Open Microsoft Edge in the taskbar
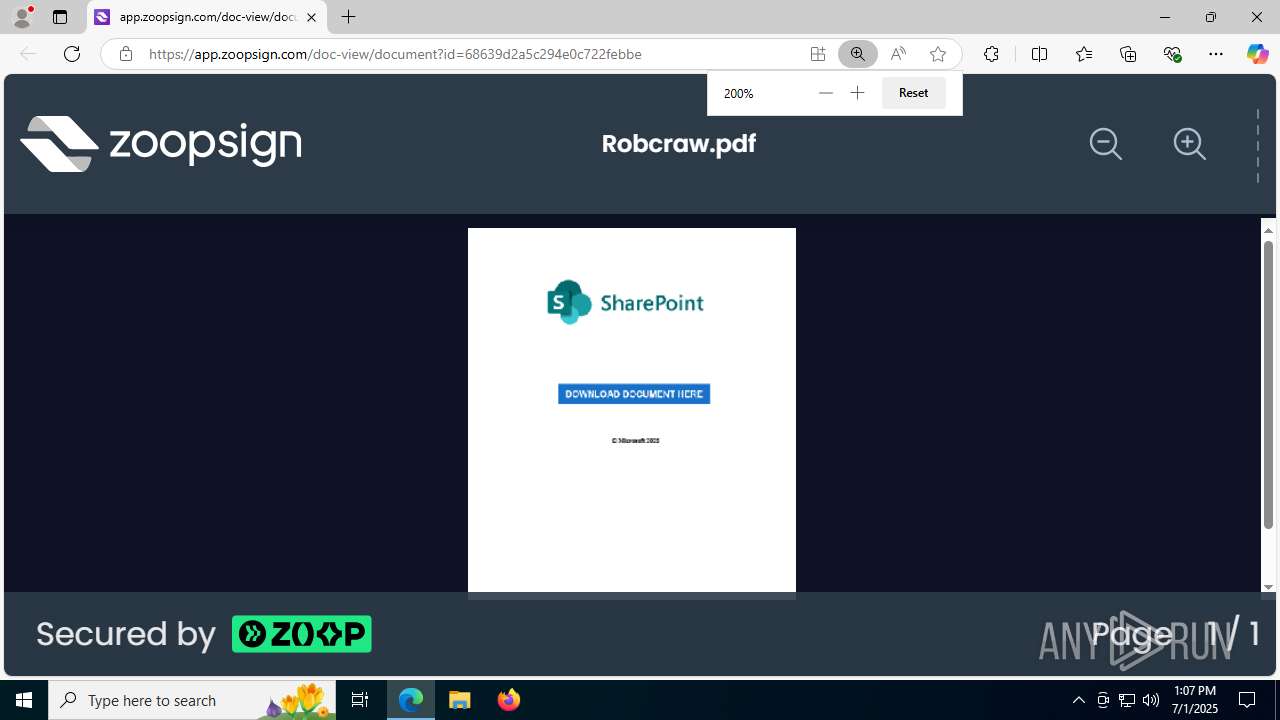 pyautogui.click(x=411, y=700)
